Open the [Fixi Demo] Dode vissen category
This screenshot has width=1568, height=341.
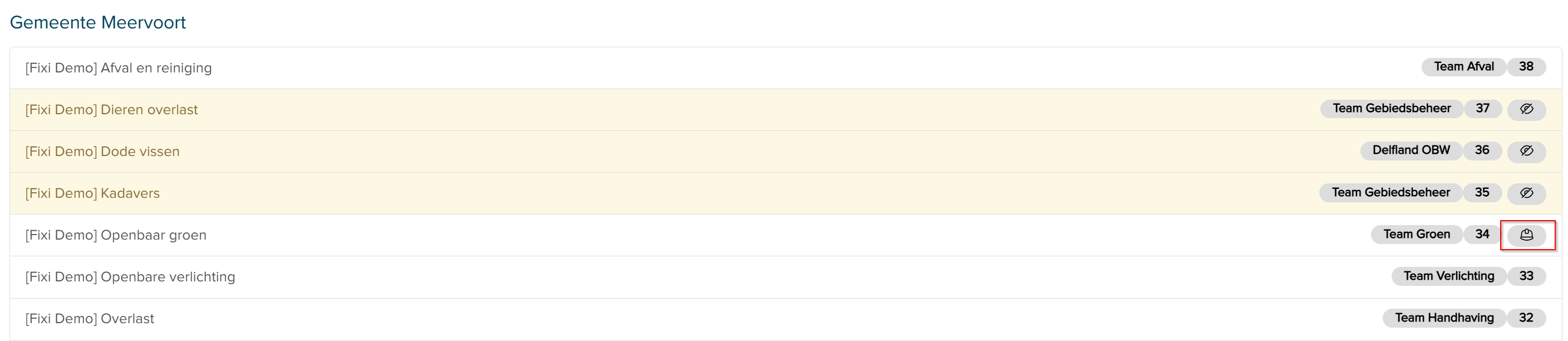pos(102,152)
